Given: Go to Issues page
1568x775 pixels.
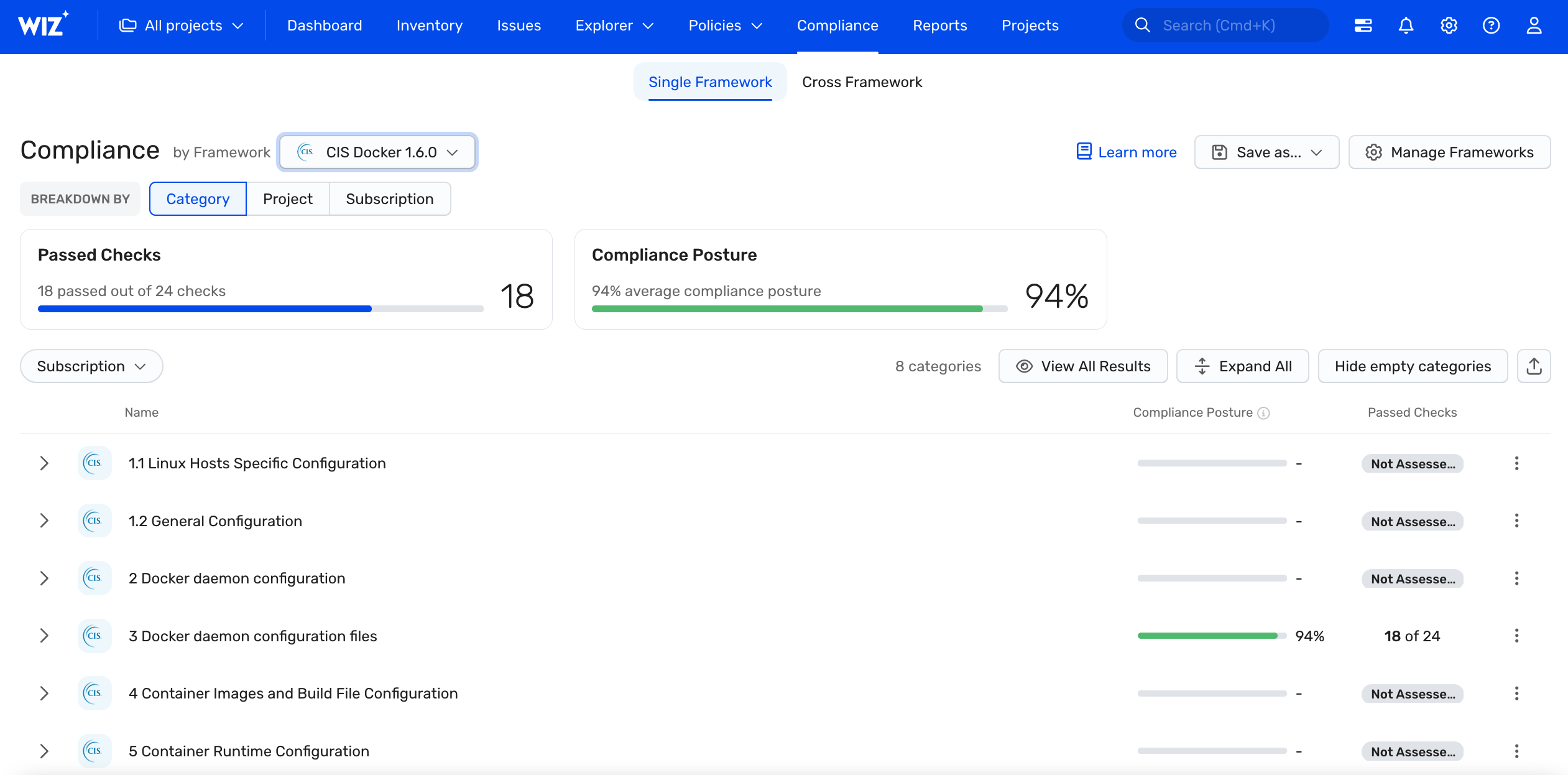Looking at the screenshot, I should tap(519, 26).
